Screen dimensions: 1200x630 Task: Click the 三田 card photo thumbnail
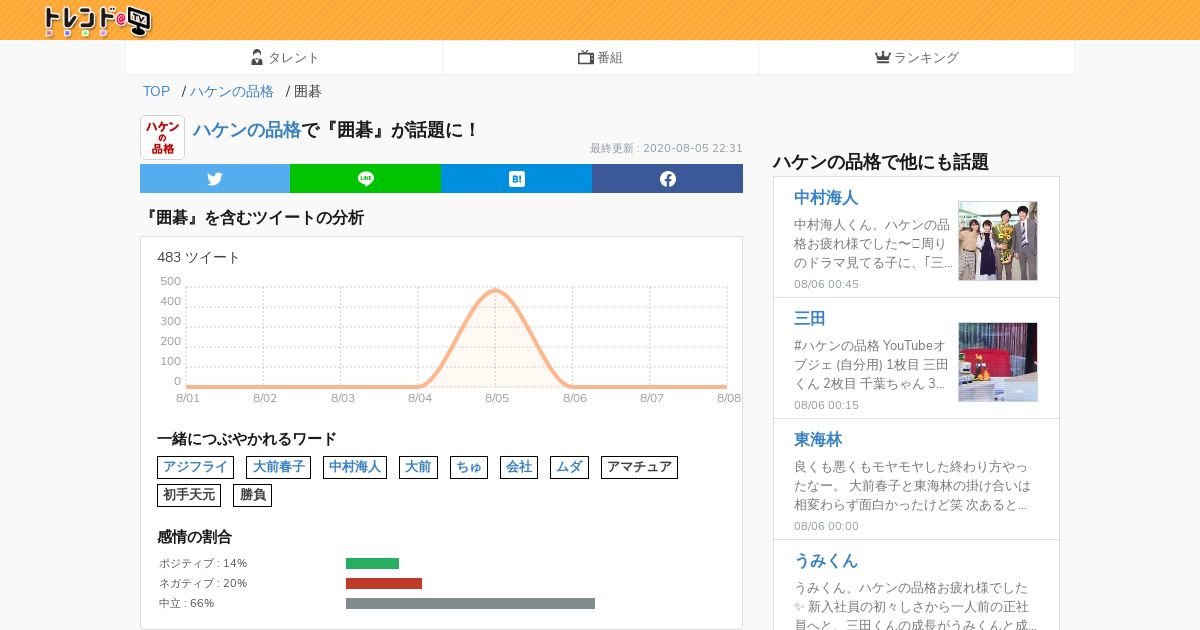tap(998, 362)
